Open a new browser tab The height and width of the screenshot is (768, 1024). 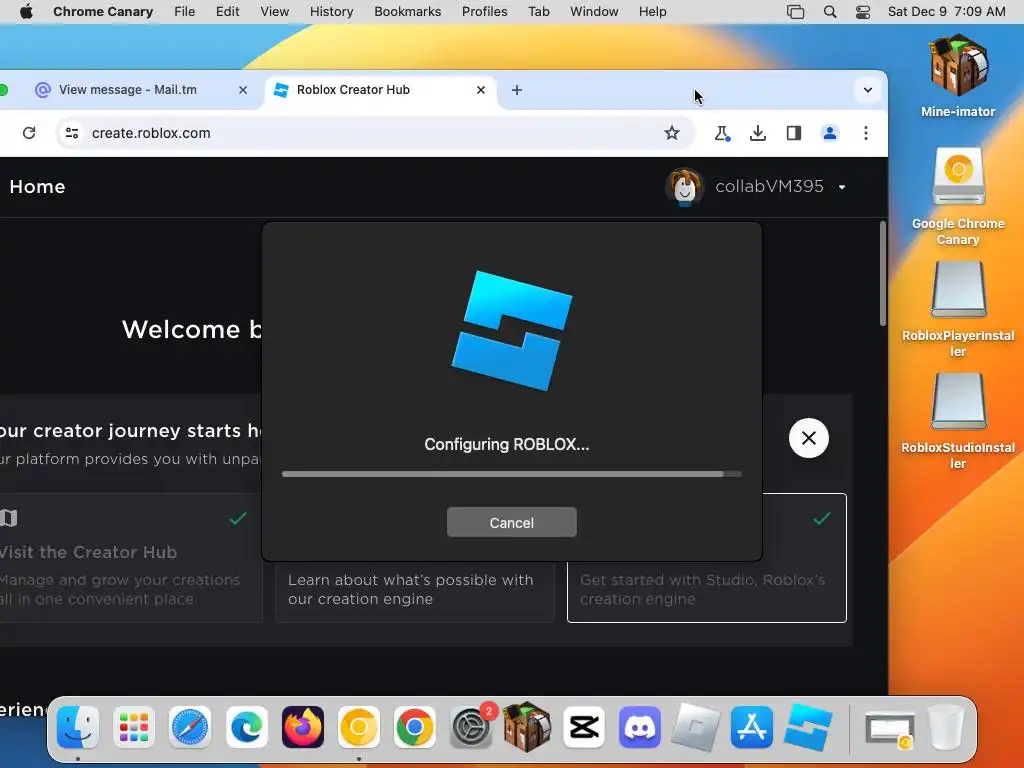coord(517,90)
